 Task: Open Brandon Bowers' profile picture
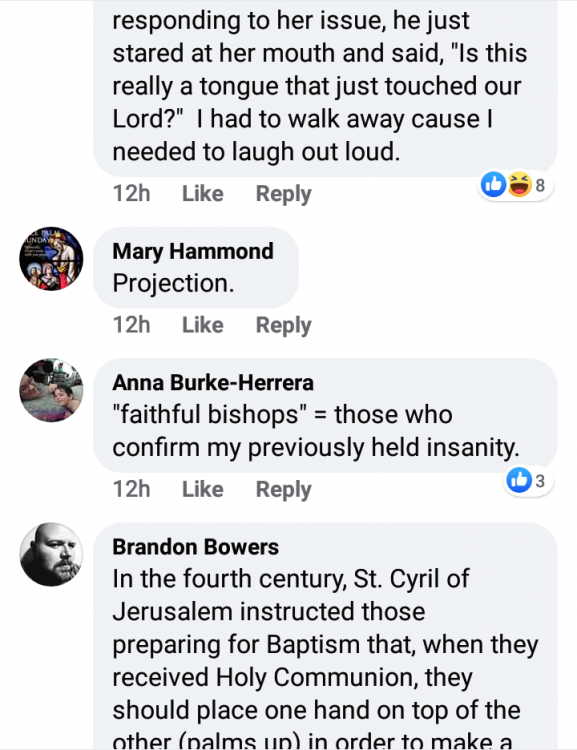[x=51, y=554]
